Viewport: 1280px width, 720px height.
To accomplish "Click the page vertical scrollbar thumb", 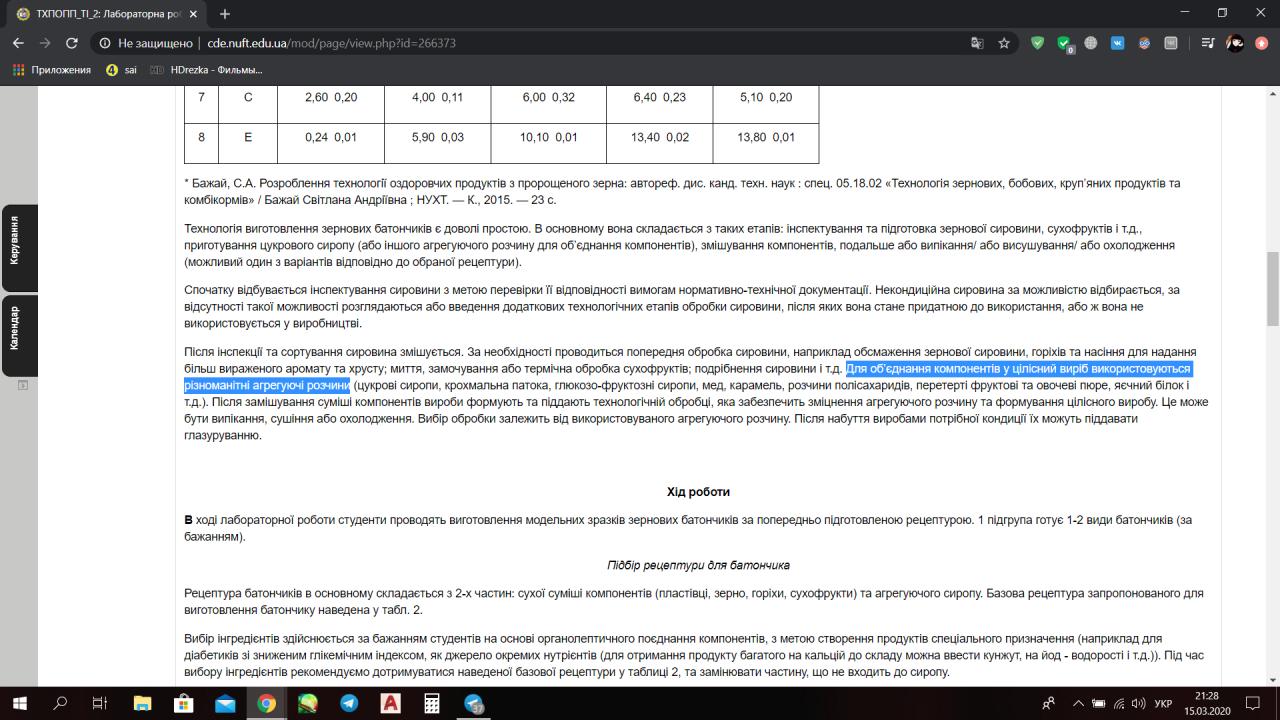I will coord(1272,290).
